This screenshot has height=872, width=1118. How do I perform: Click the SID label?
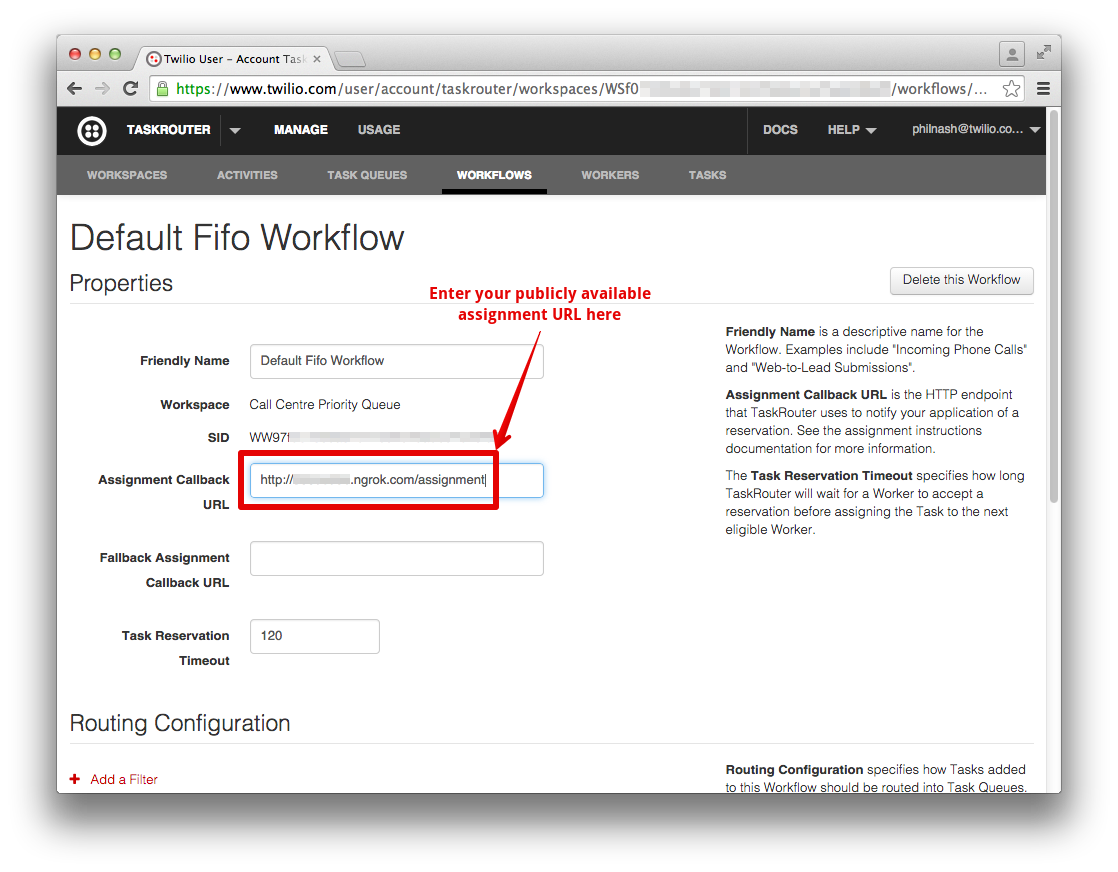click(218, 438)
